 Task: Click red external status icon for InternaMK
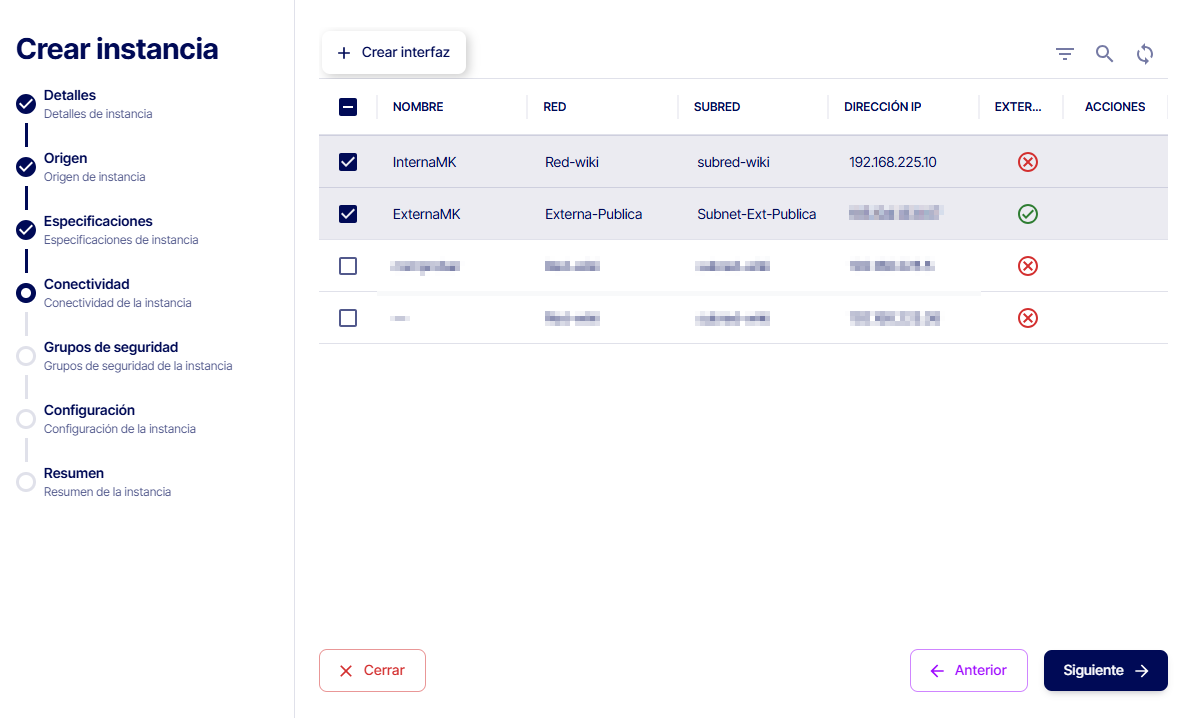[x=1027, y=162]
